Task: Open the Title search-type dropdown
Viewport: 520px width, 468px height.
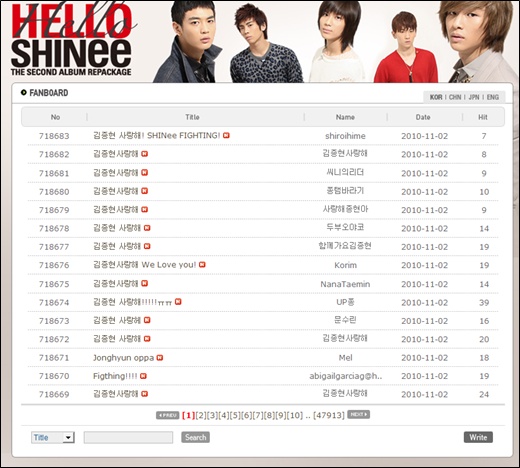Action: [53, 437]
